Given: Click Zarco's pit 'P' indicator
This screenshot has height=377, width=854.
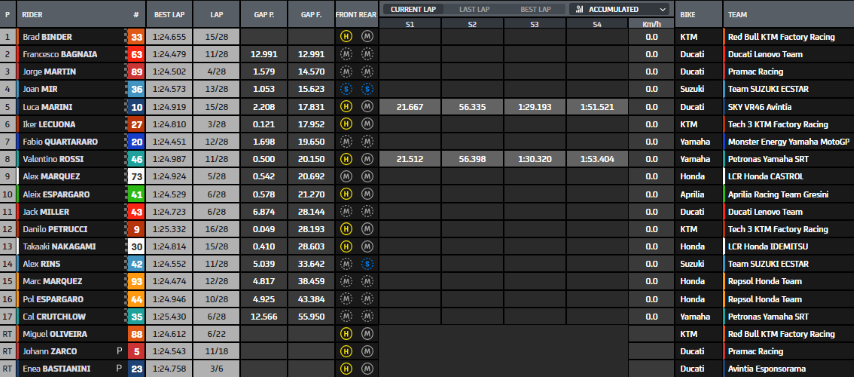Looking at the screenshot, I should (x=119, y=351).
